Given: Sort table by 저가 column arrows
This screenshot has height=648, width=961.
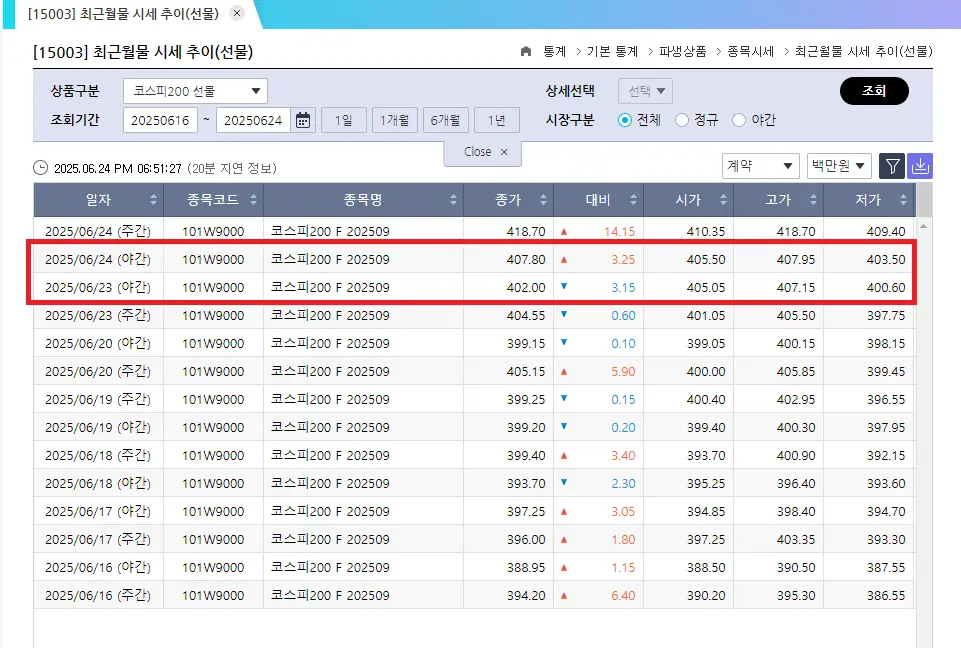Looking at the screenshot, I should pos(903,200).
